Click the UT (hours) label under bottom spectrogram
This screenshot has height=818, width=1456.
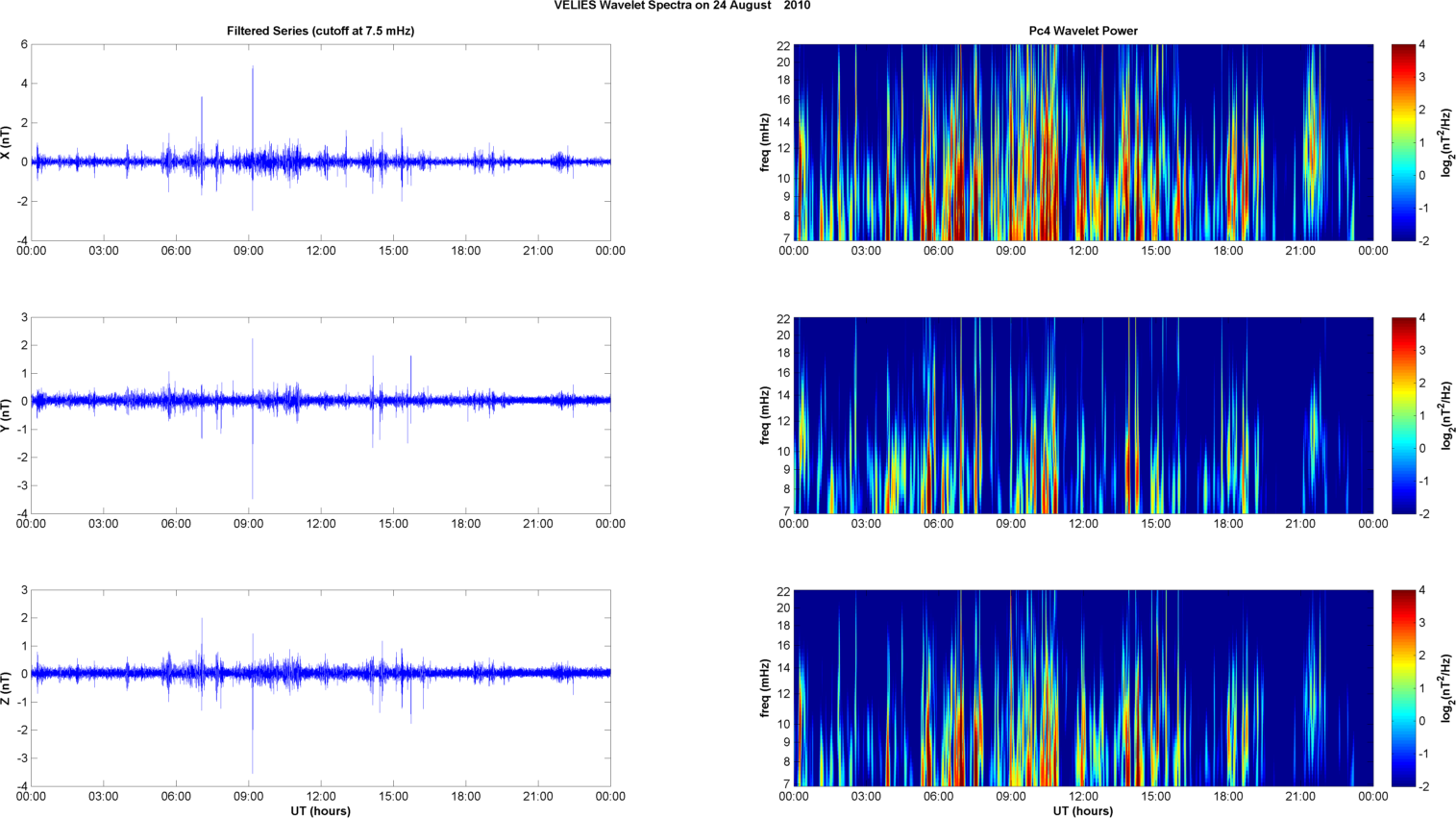pos(1082,811)
